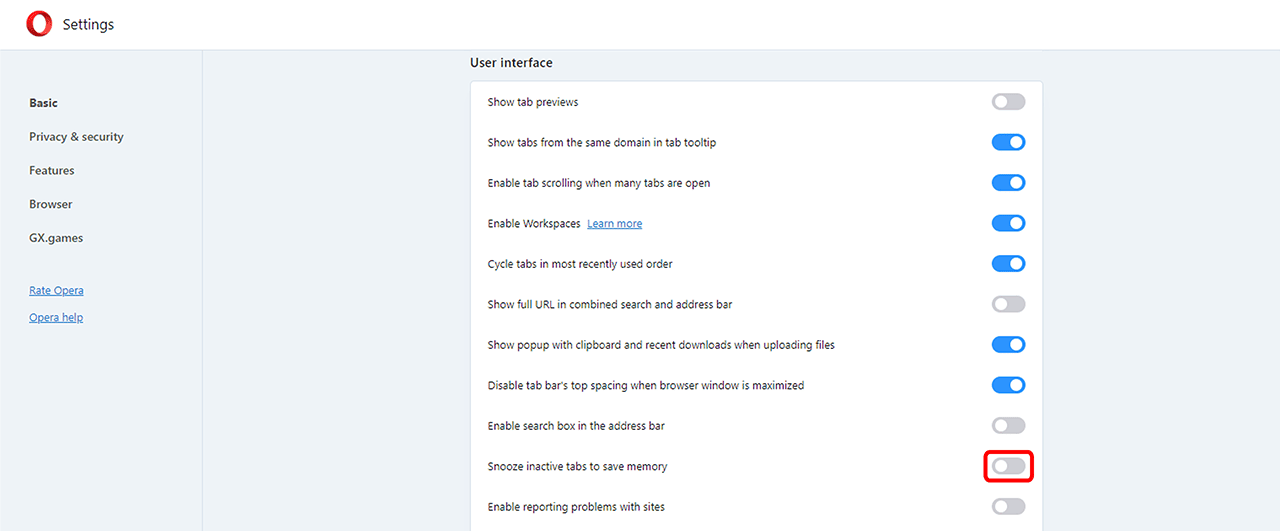Enable search box in the address bar
Viewport: 1280px width, 531px height.
click(x=1008, y=426)
